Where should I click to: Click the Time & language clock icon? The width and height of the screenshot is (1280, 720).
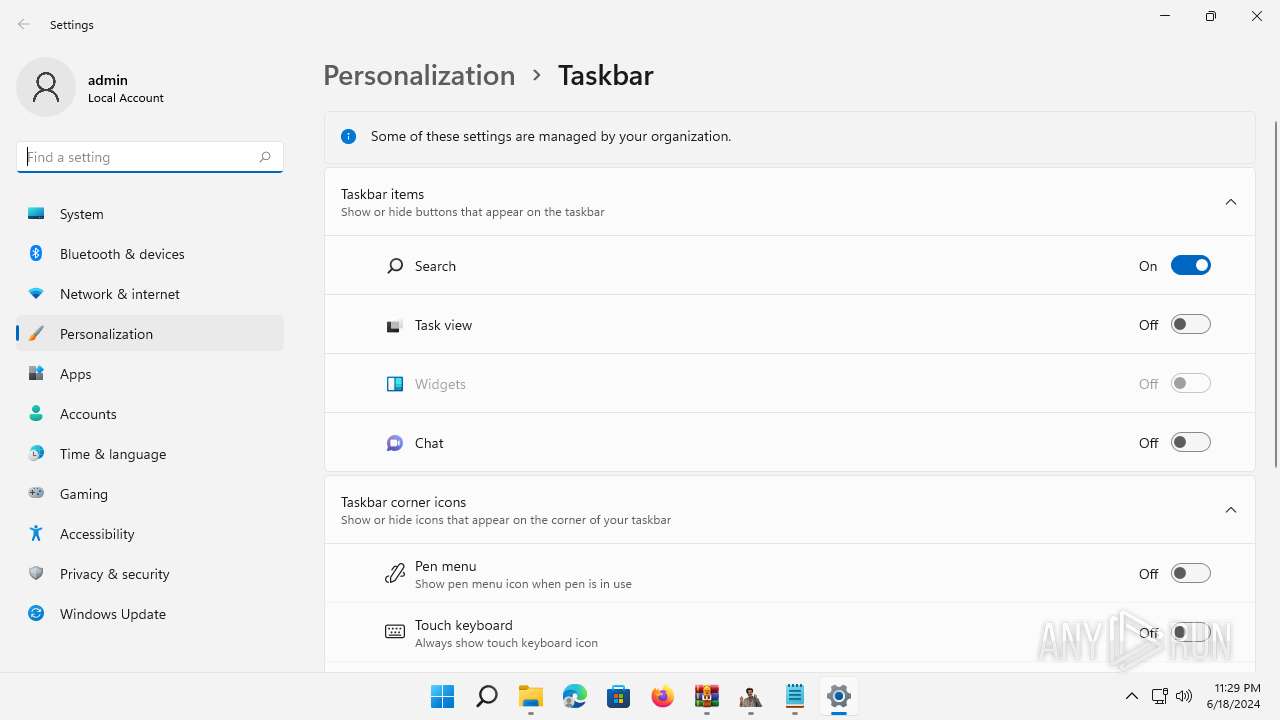tap(36, 454)
